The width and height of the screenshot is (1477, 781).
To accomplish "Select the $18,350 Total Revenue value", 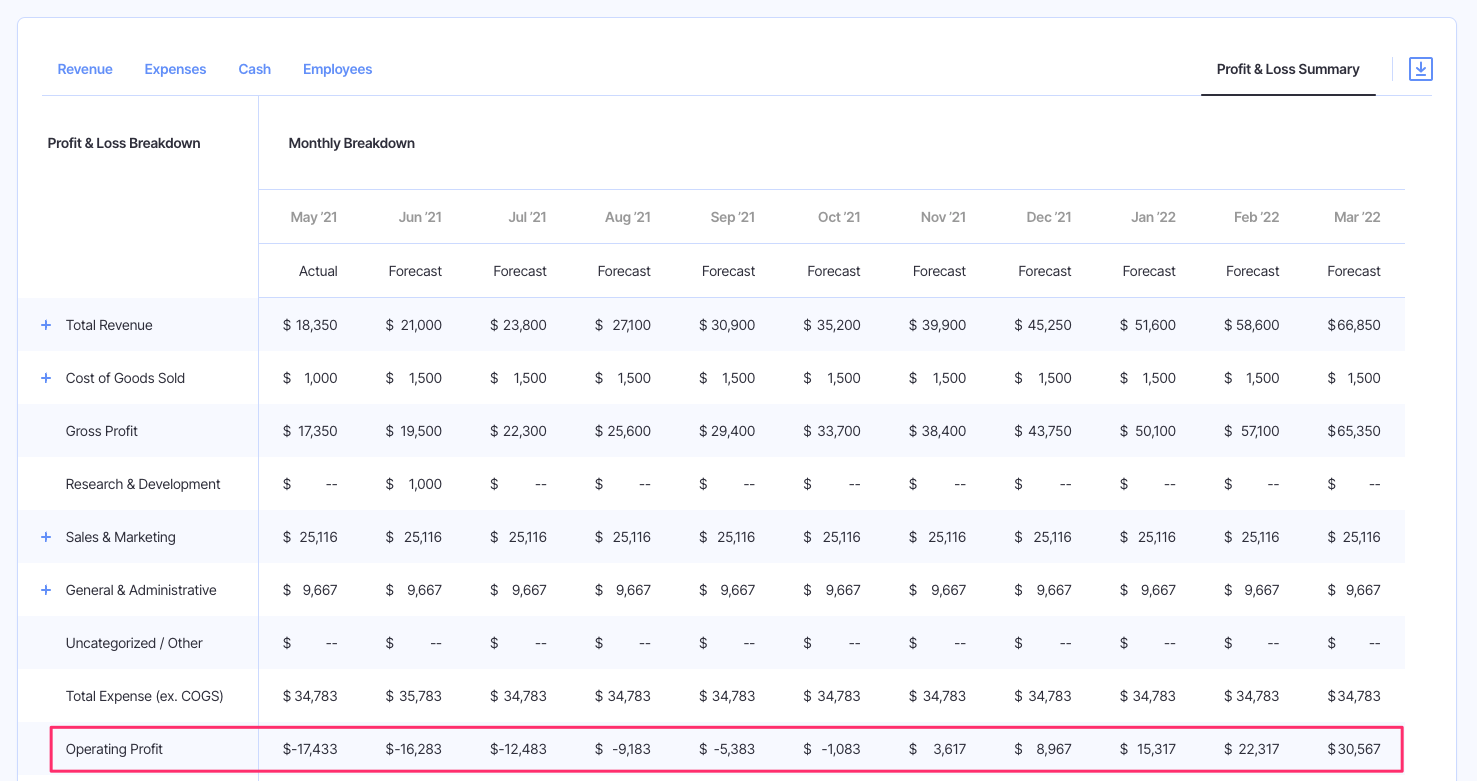I will [312, 324].
